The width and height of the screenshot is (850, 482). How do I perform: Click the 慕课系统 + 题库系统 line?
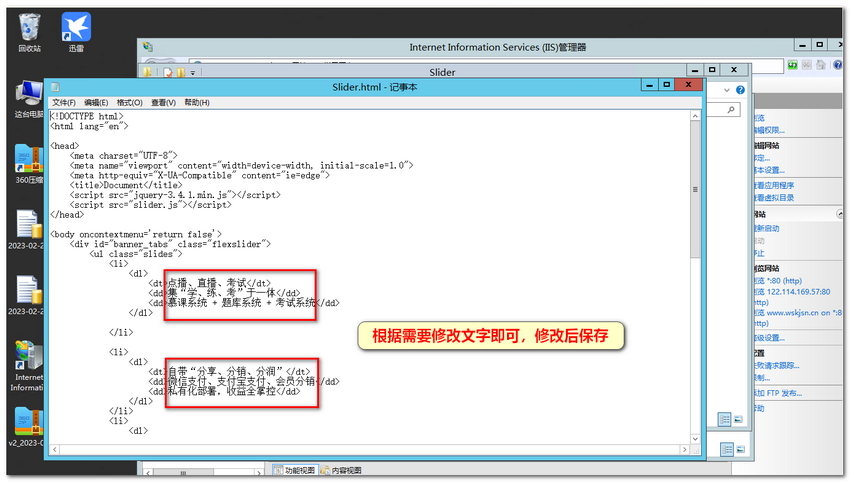pos(244,303)
